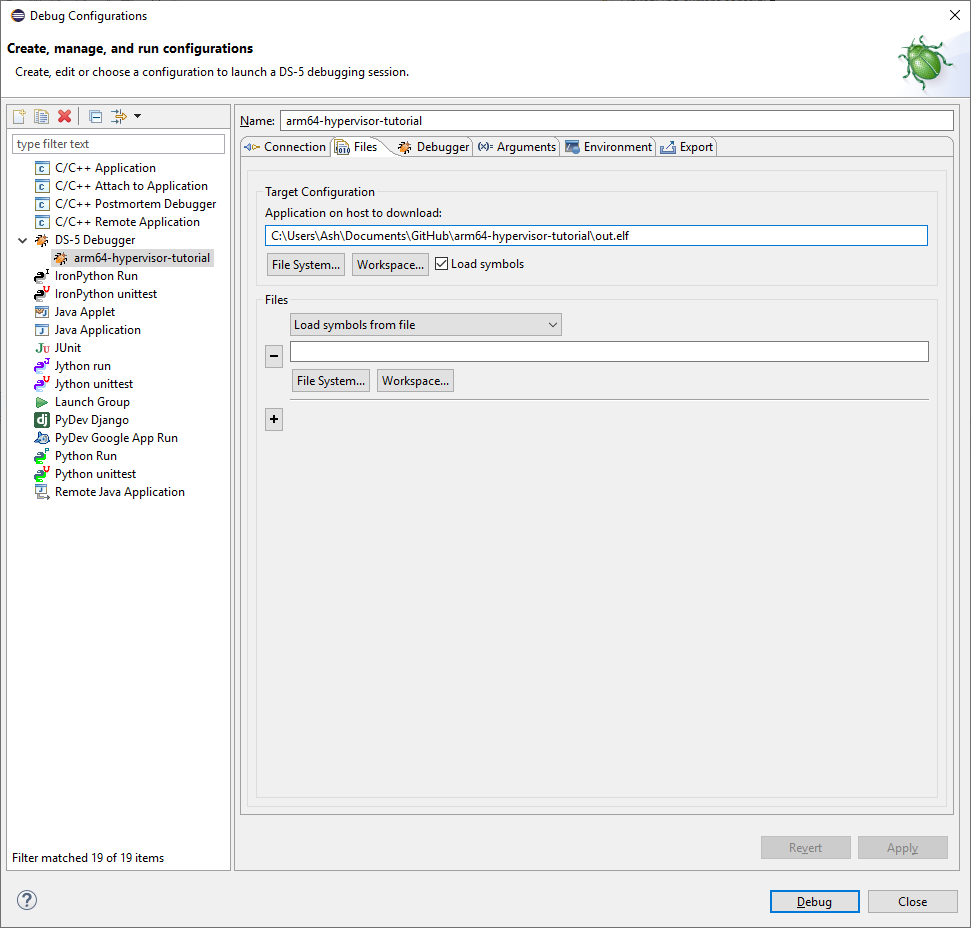Select Launch Group in the tree
The width and height of the screenshot is (971, 928).
(x=92, y=402)
